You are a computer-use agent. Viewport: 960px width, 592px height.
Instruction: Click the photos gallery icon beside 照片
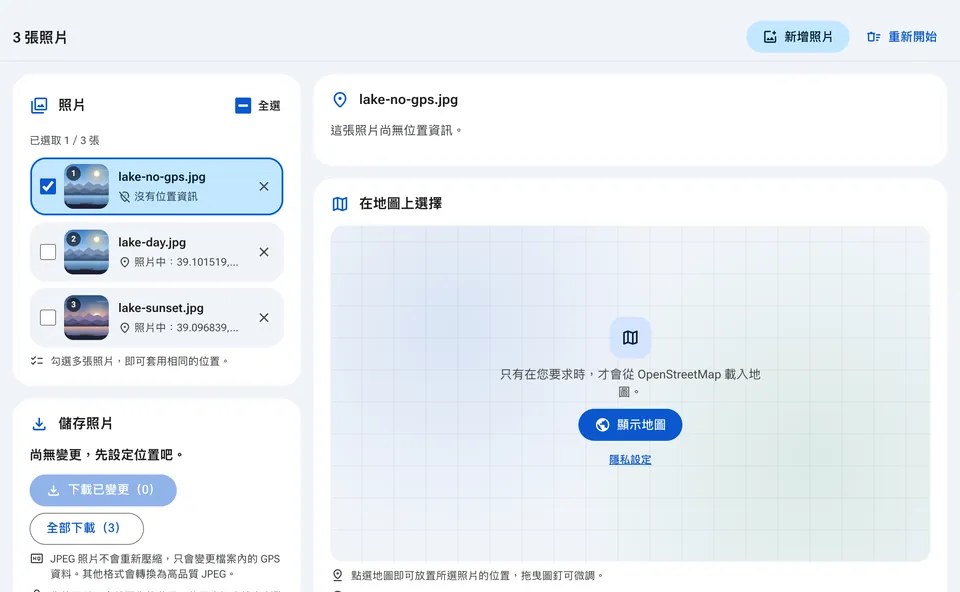[x=39, y=105]
